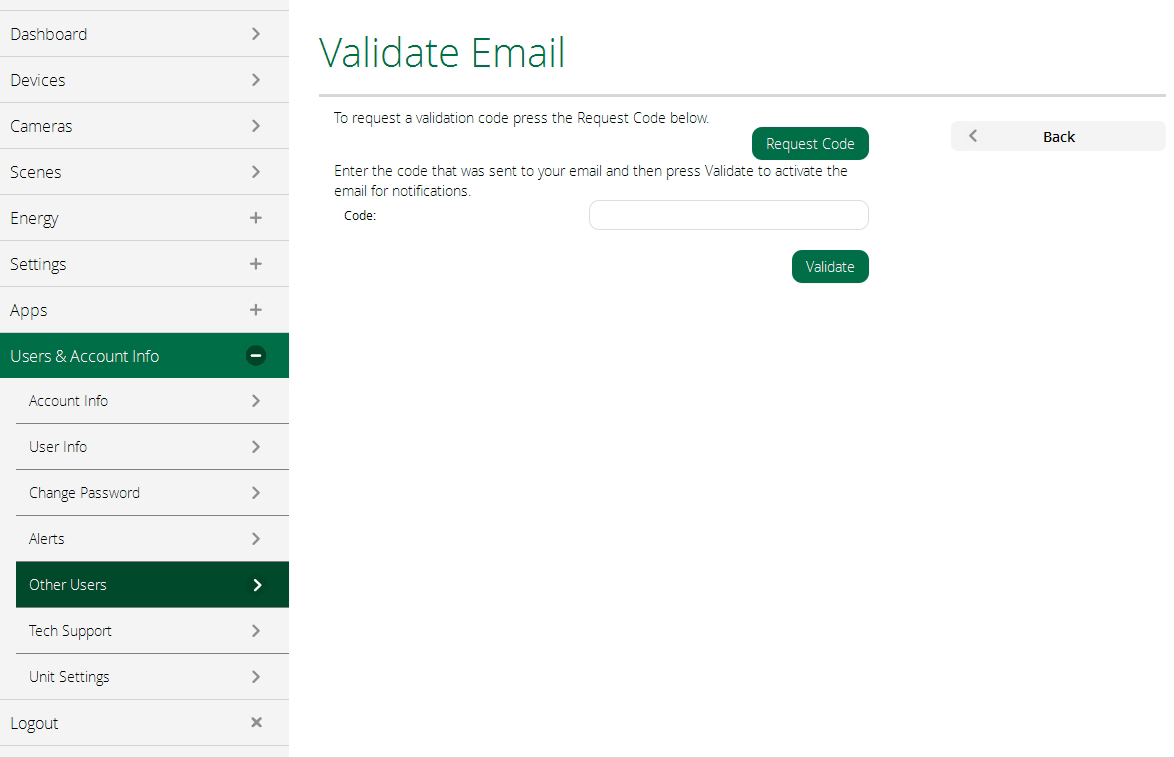Click the arrow icon beside Change Password
The height and width of the screenshot is (757, 1174).
256,493
